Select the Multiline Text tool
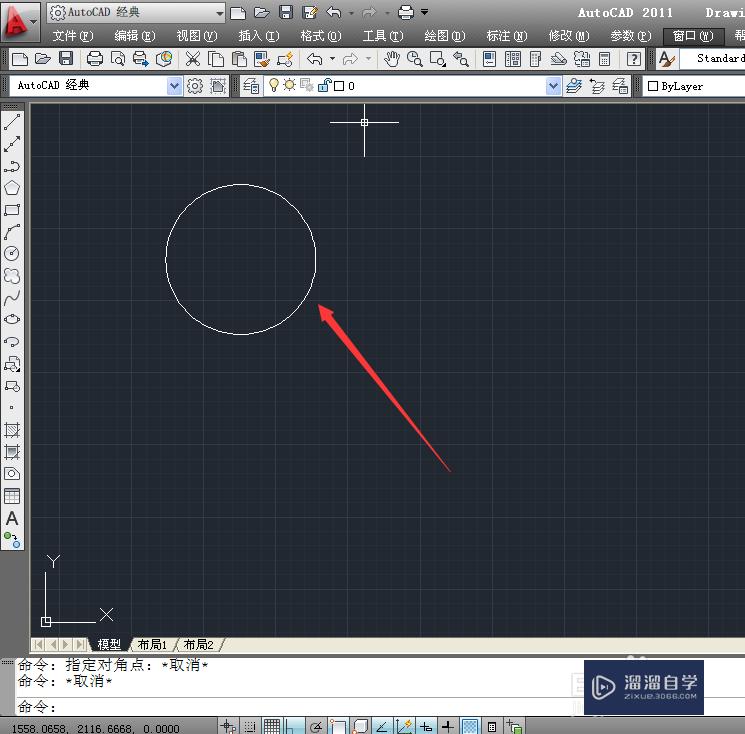Viewport: 745px width, 734px height. point(12,518)
